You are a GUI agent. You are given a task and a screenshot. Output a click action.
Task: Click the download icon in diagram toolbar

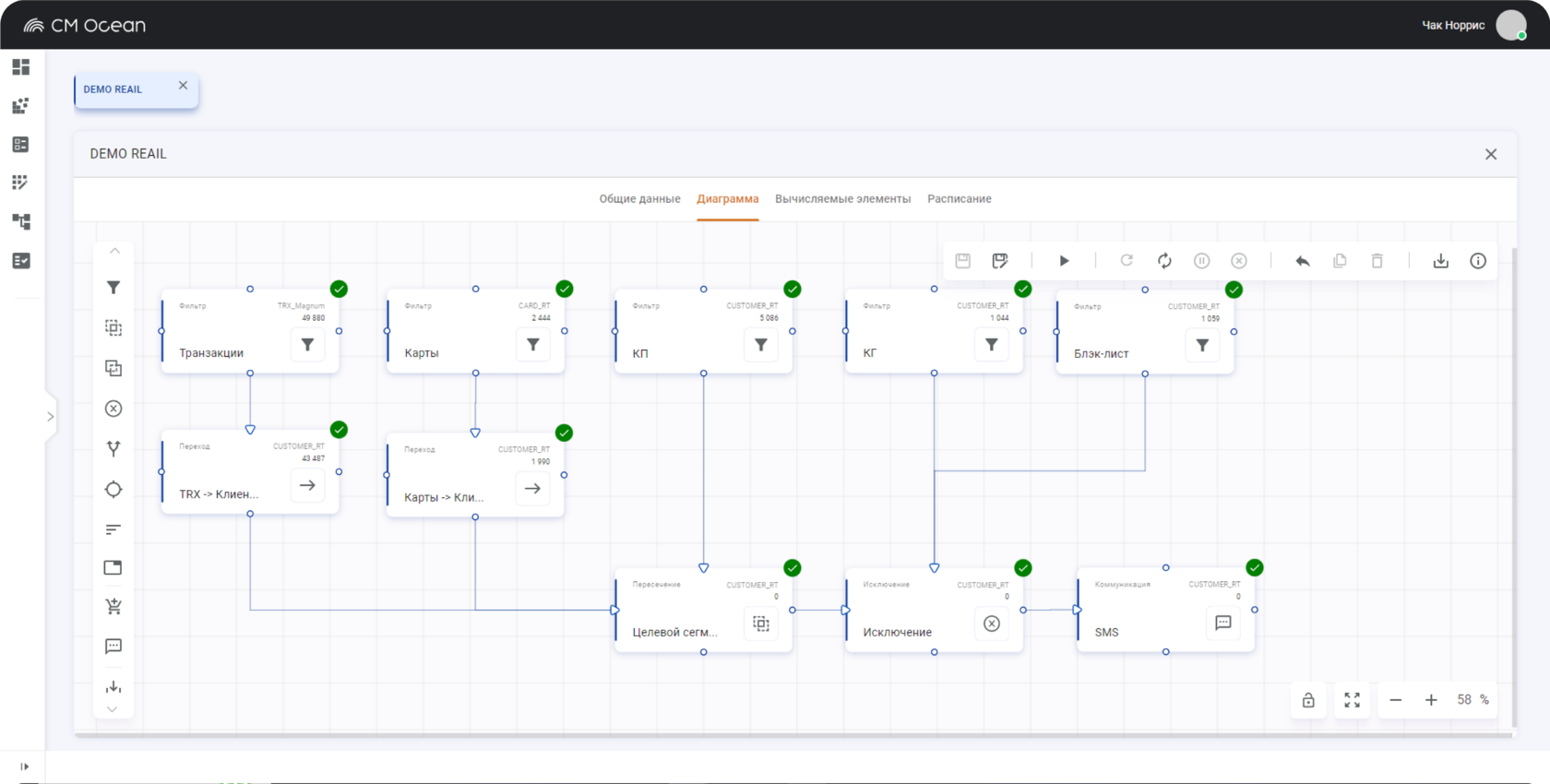pyautogui.click(x=1440, y=261)
